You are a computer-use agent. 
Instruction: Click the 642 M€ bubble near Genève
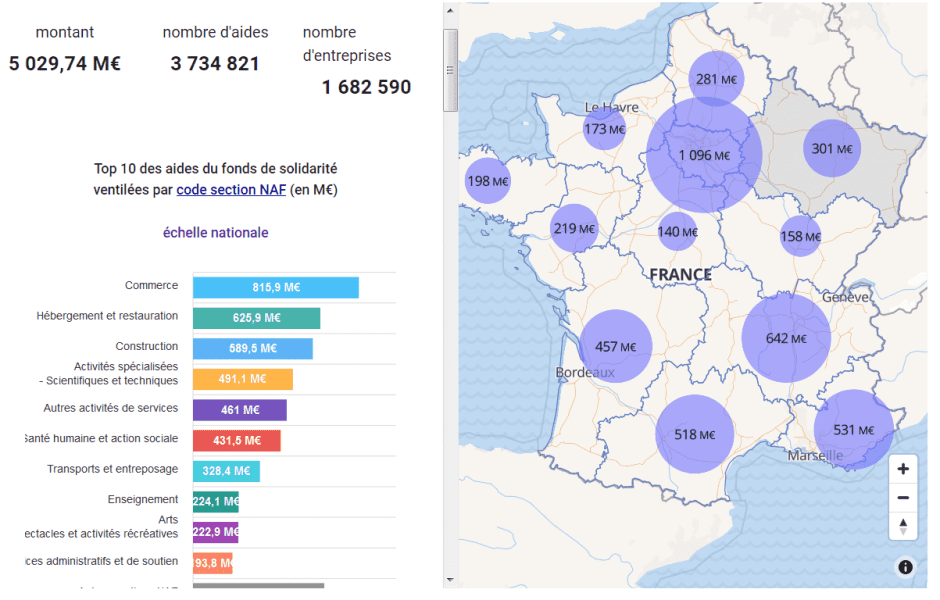coord(786,338)
